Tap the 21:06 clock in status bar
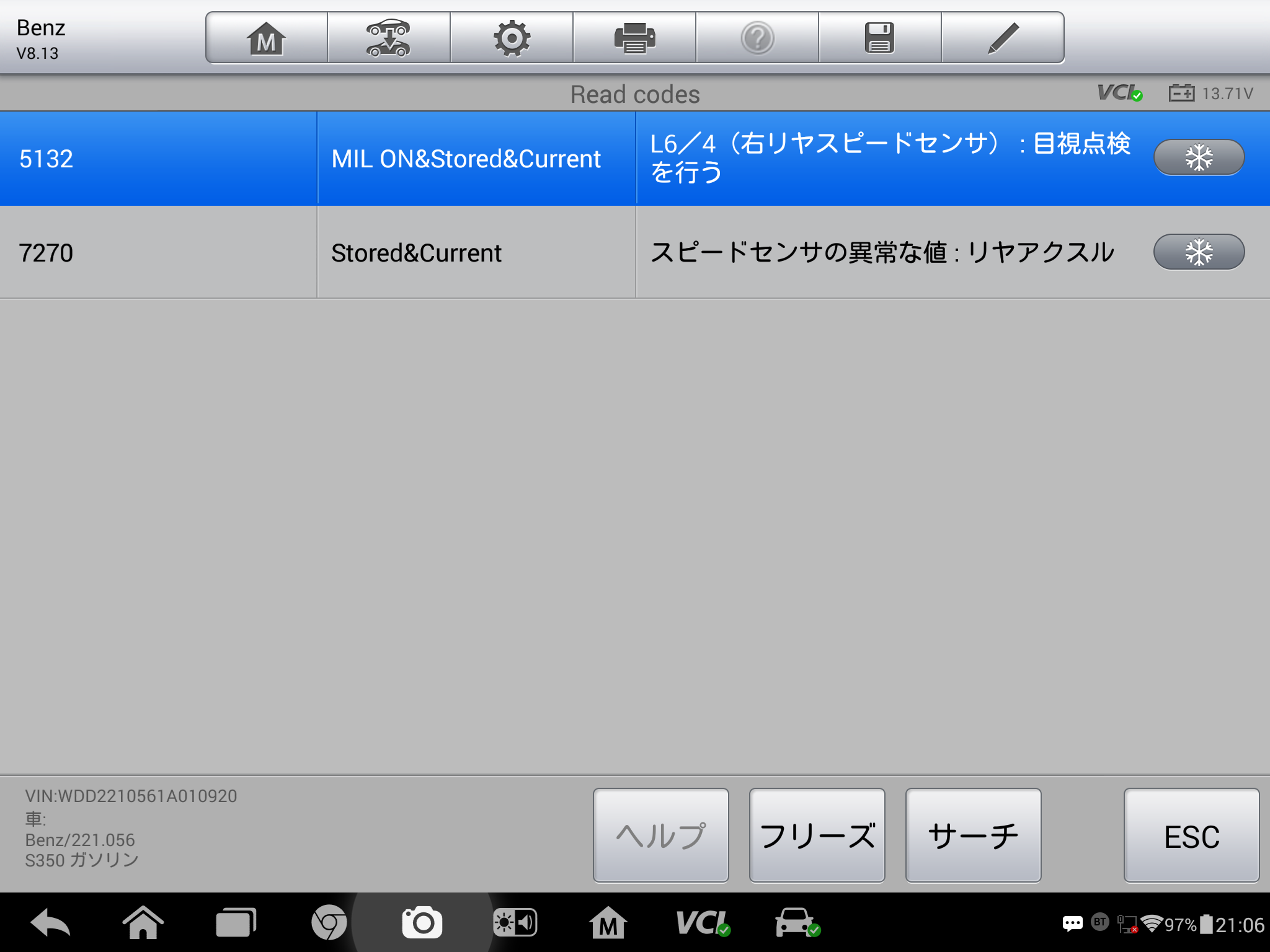This screenshot has height=952, width=1270. click(1240, 925)
